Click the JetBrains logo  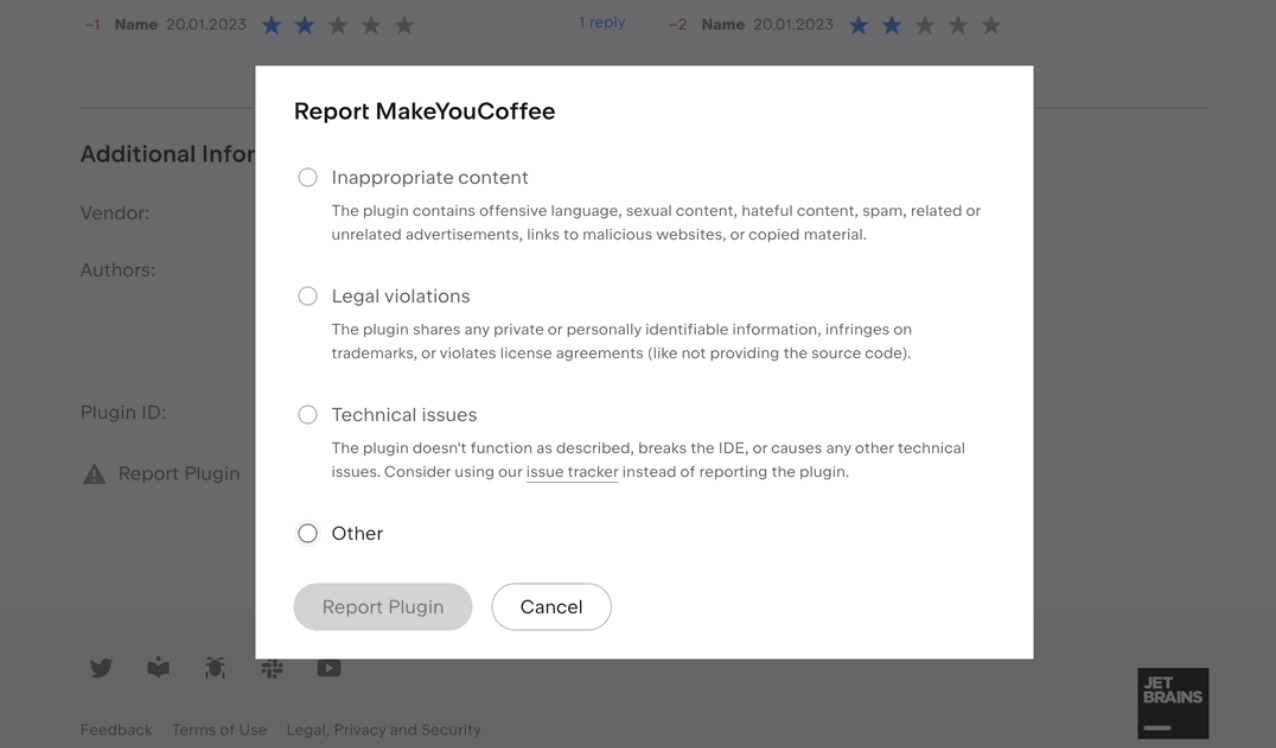pyautogui.click(x=1173, y=703)
